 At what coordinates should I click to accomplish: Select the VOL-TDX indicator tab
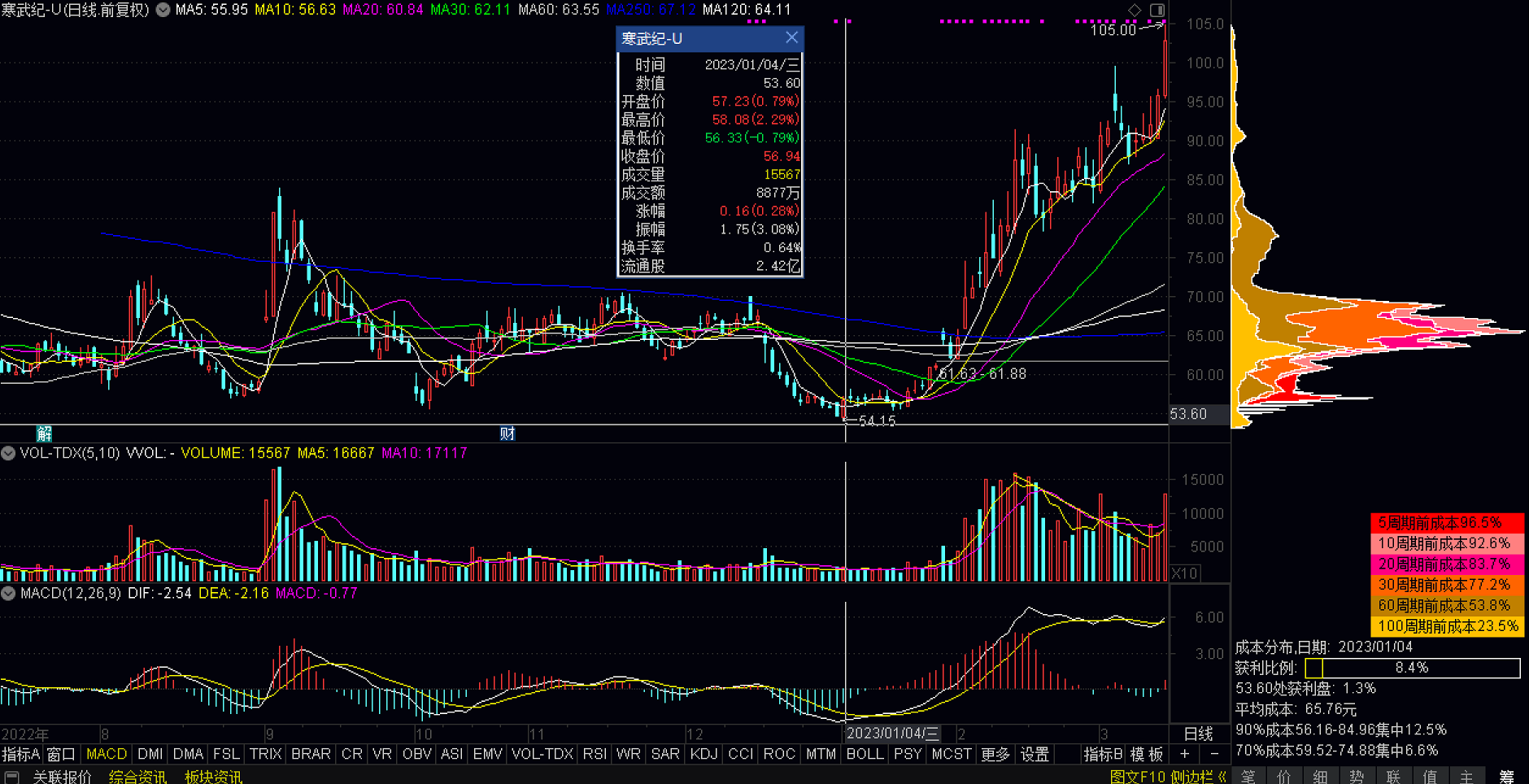(542, 754)
